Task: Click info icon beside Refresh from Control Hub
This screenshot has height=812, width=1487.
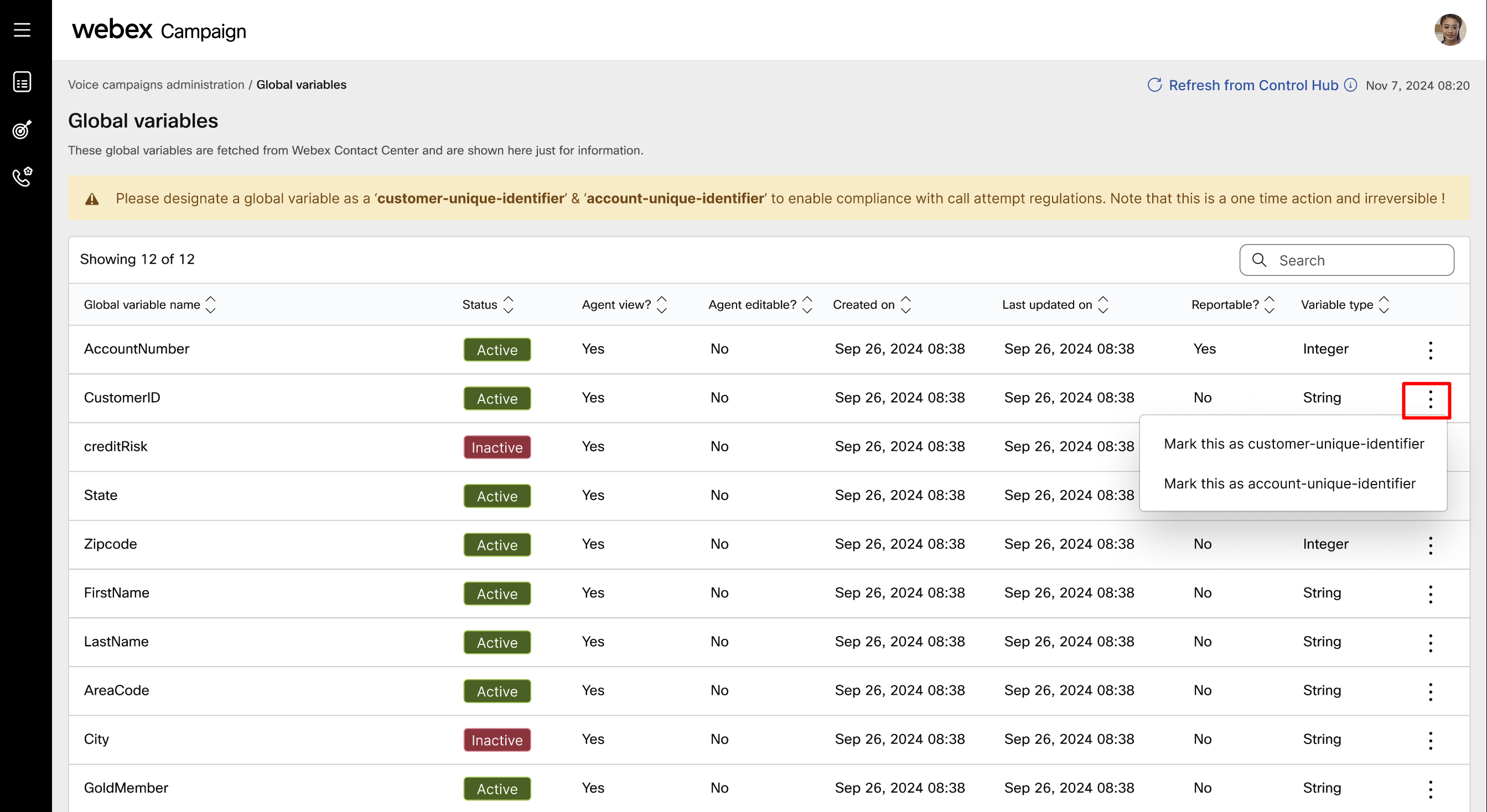Action: pos(1350,85)
